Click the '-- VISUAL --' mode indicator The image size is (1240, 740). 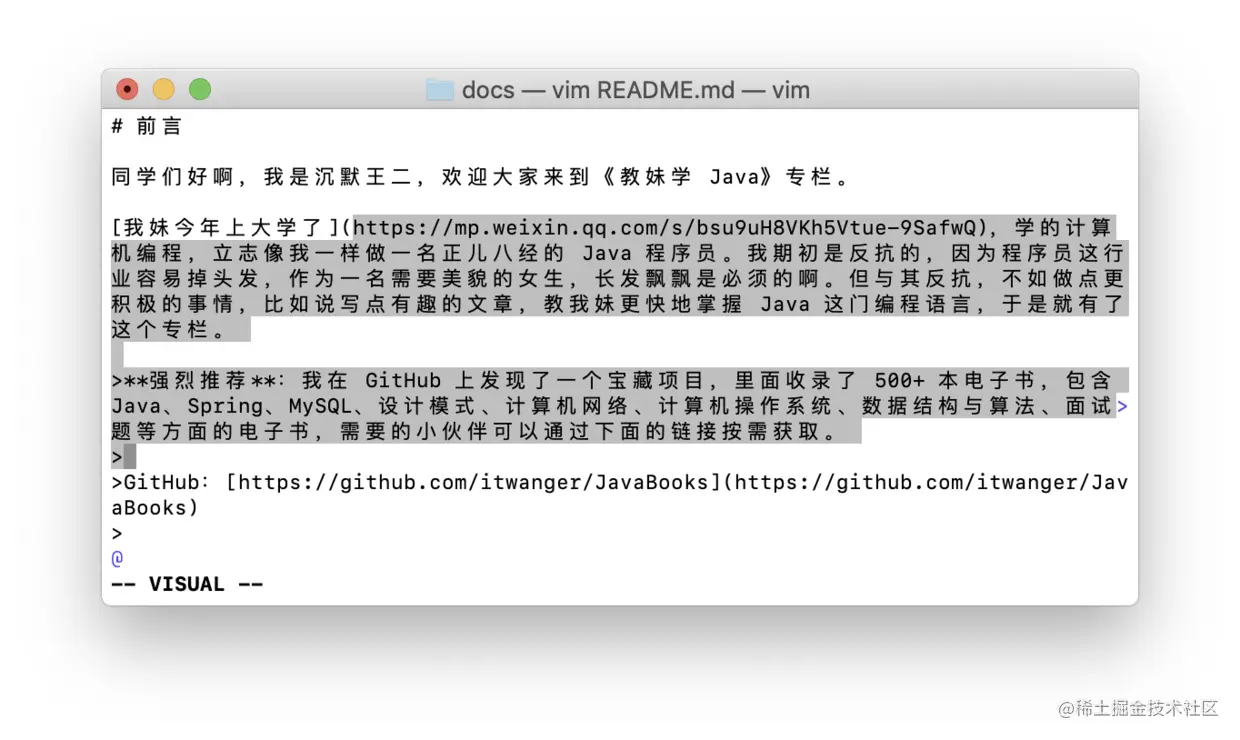[187, 584]
